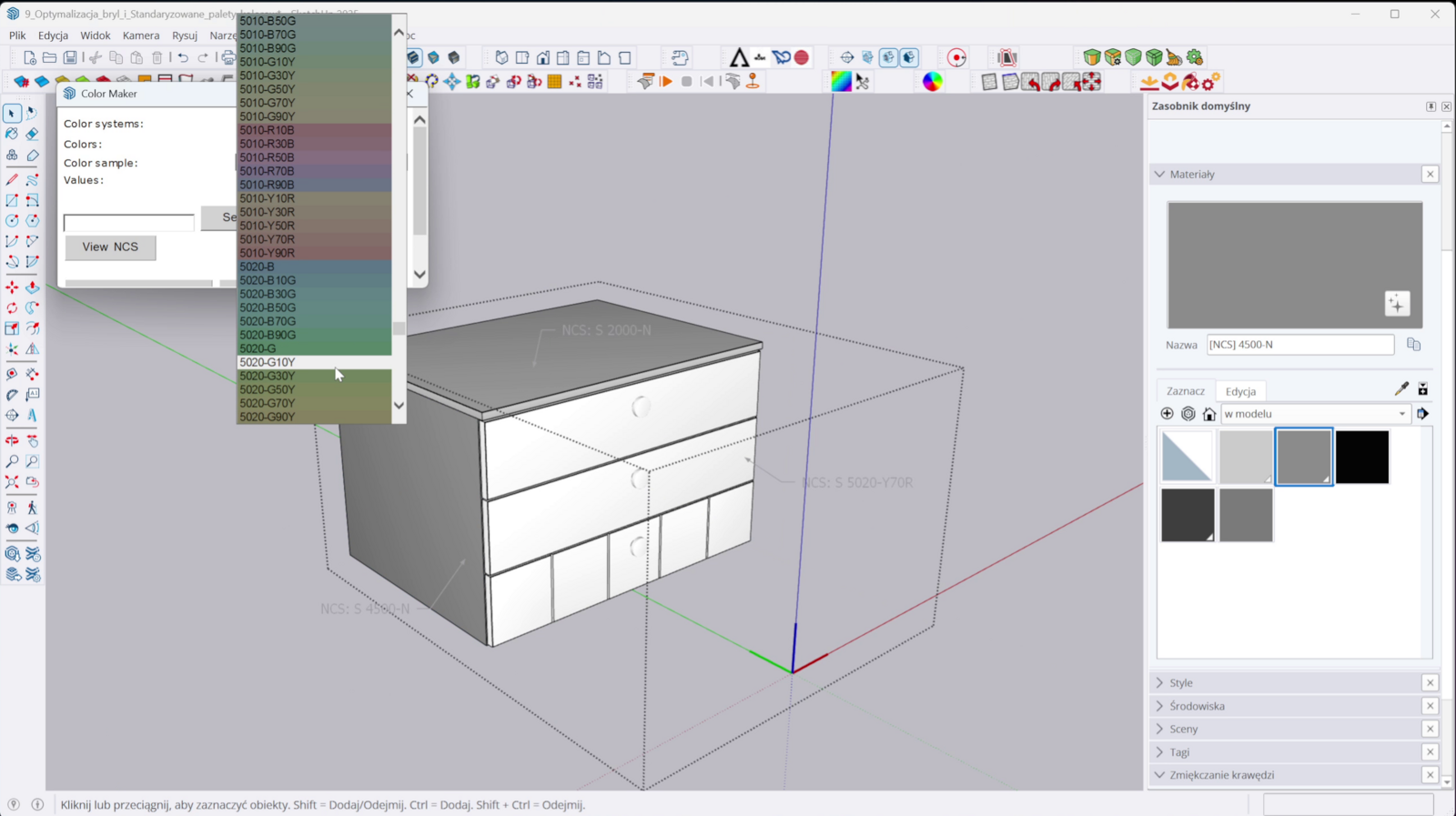The height and width of the screenshot is (816, 1456).
Task: Click the Save file toolbar icon
Action: click(x=70, y=58)
